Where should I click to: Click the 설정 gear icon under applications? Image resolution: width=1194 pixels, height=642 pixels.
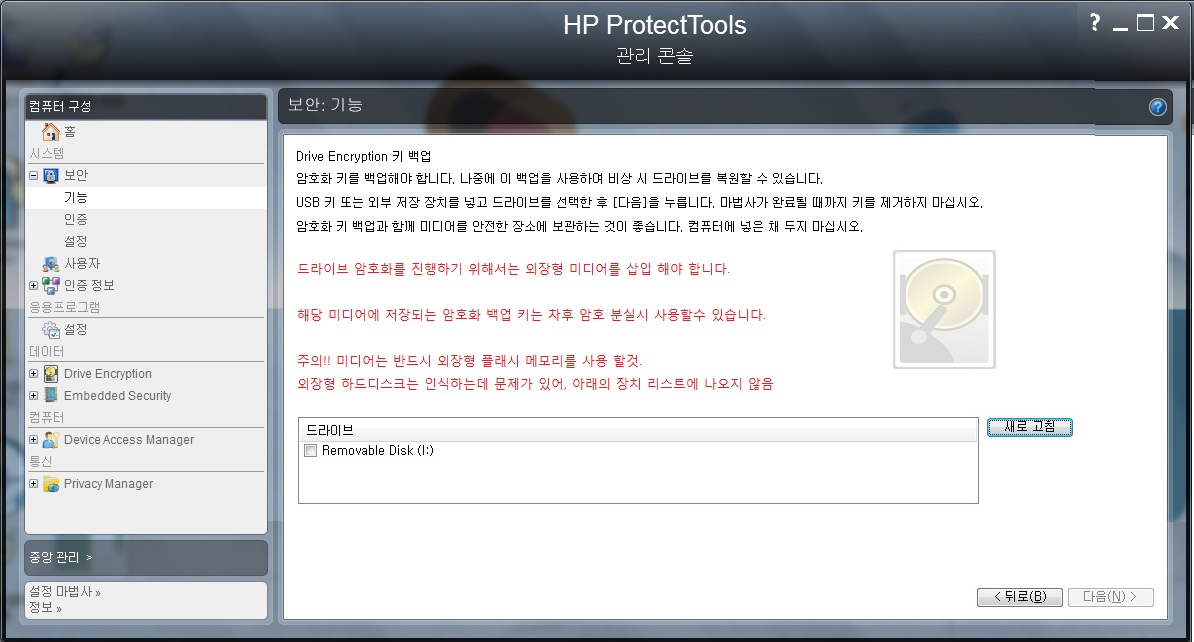point(50,330)
